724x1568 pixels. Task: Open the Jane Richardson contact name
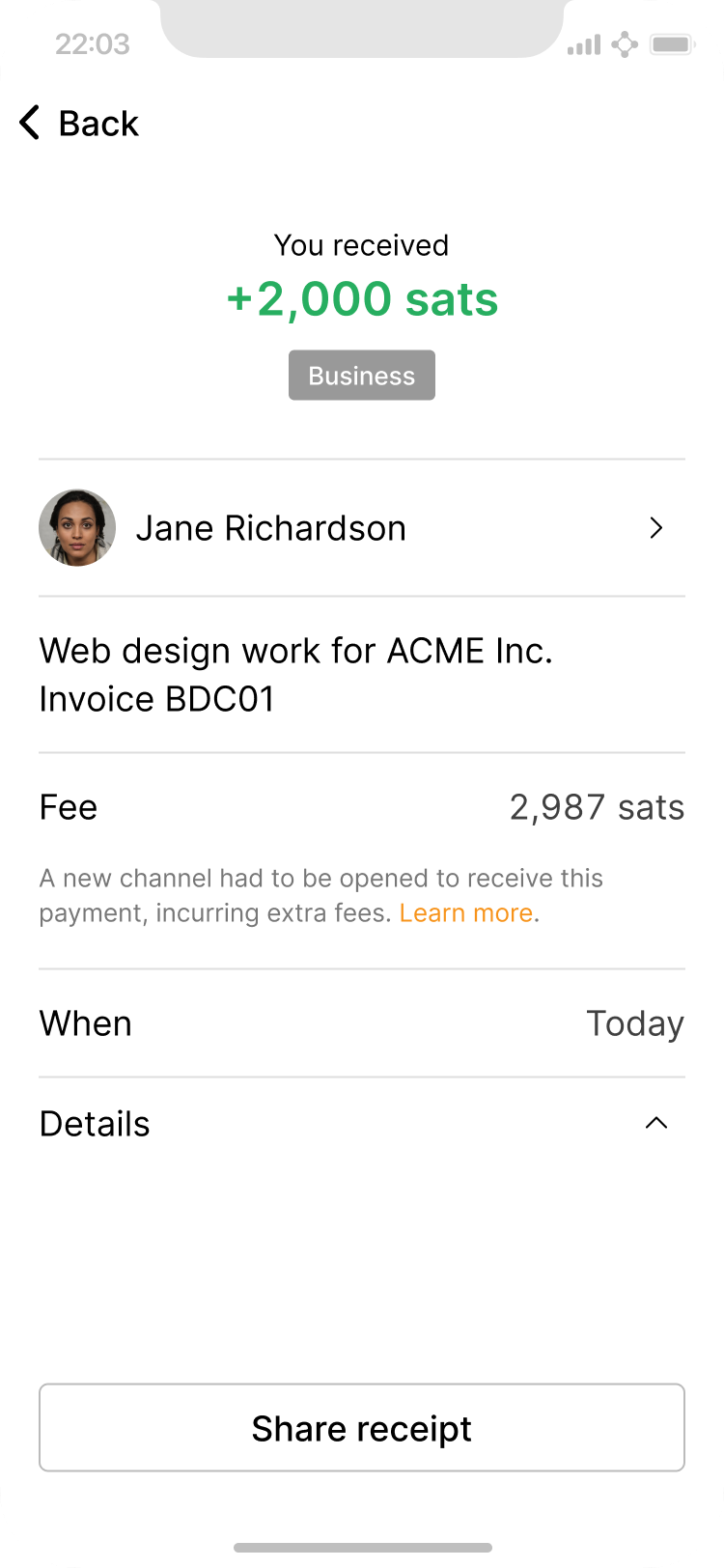click(270, 528)
